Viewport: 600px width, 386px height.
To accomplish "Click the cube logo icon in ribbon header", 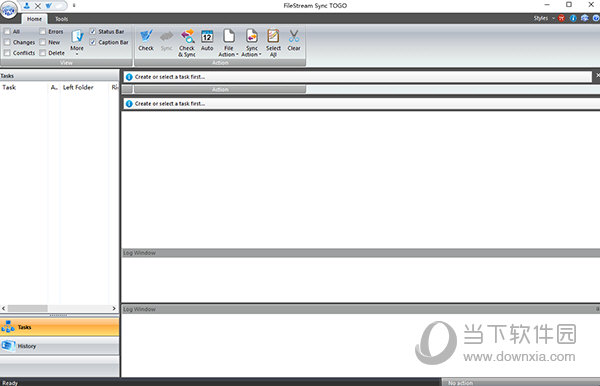I will pos(585,18).
